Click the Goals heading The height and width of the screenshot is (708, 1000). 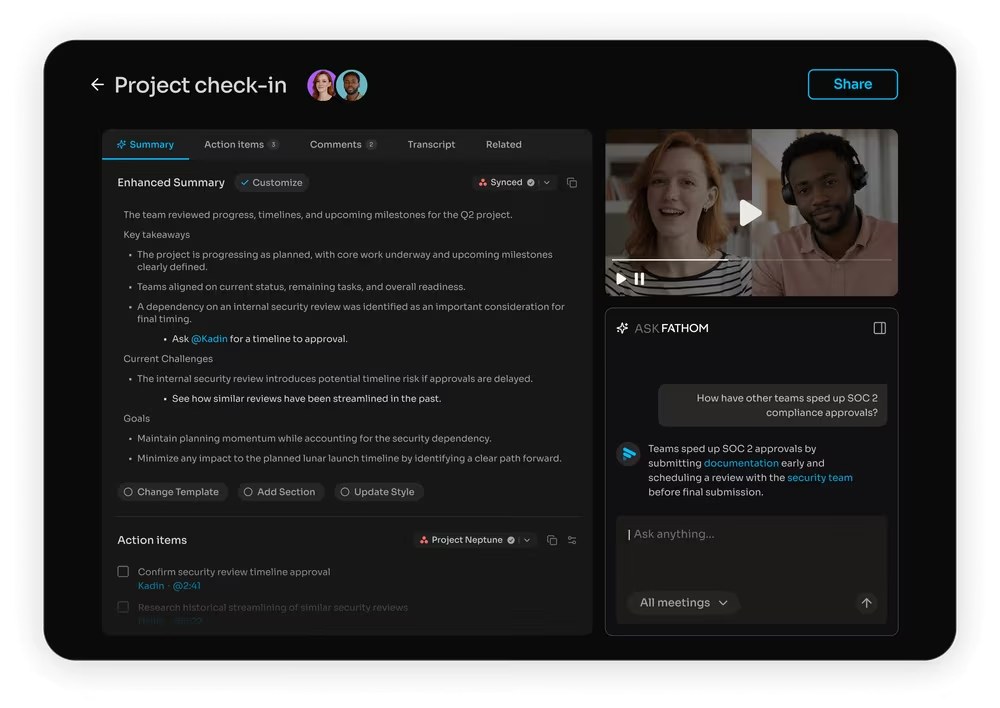[x=136, y=418]
